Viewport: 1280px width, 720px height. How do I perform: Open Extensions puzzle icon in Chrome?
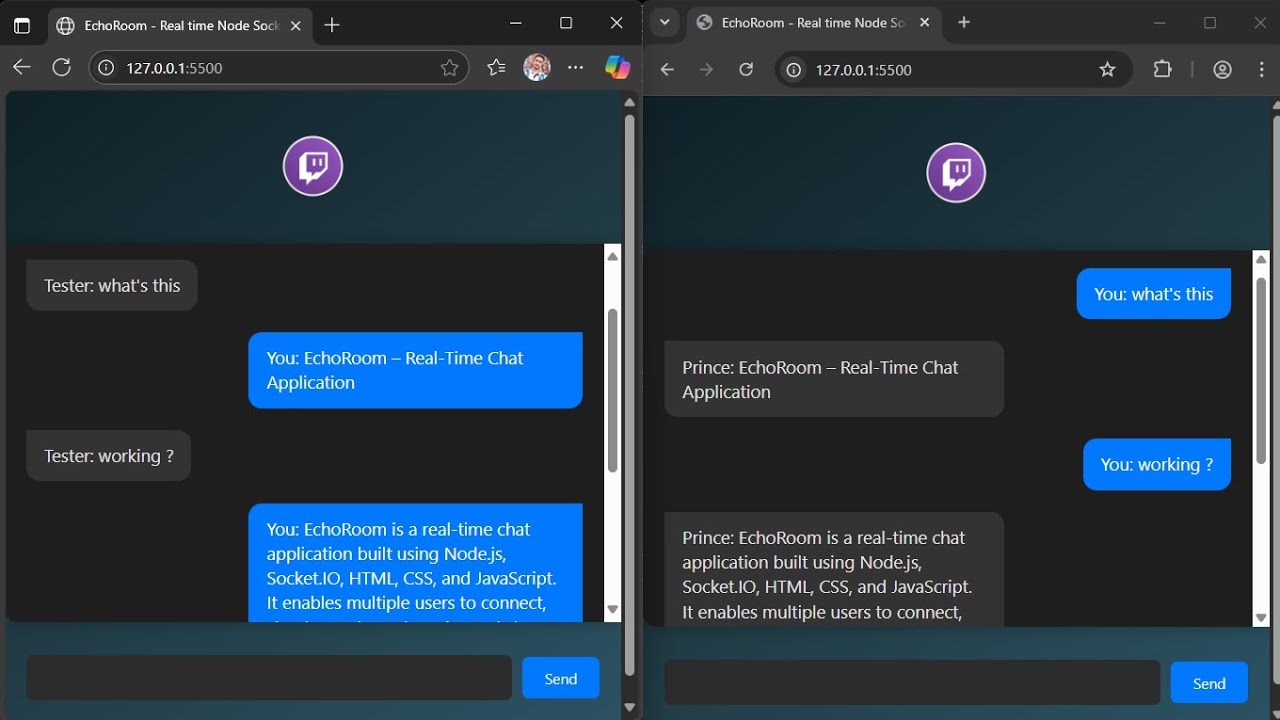[1162, 69]
